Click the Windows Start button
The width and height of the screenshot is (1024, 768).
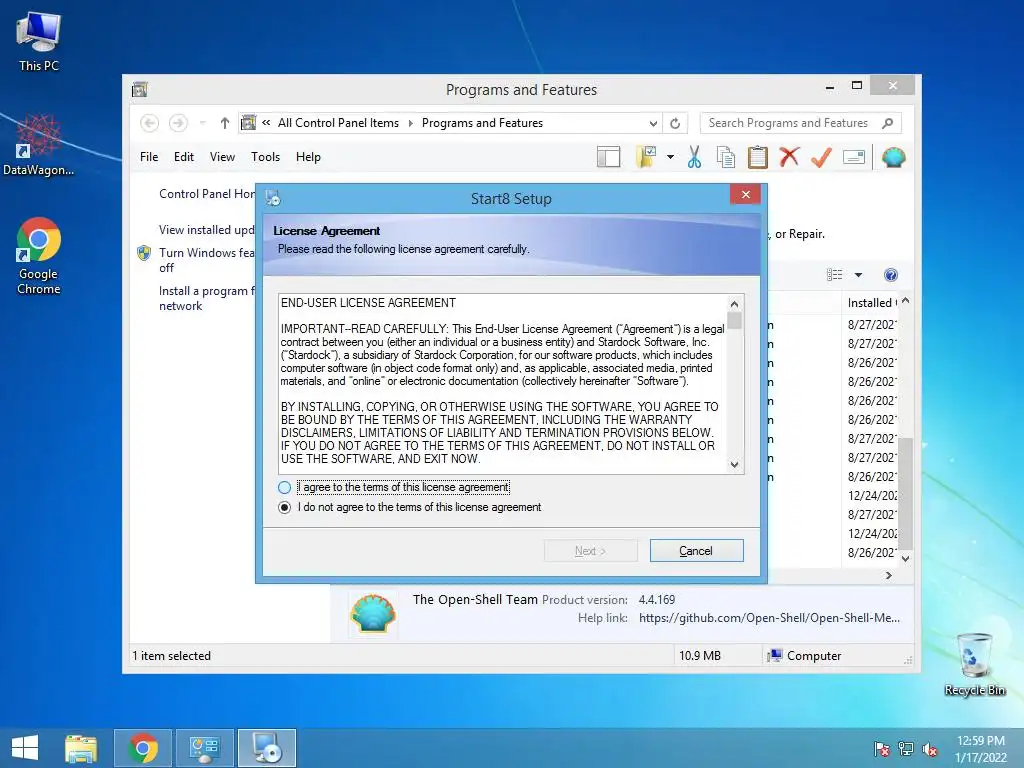(25, 748)
